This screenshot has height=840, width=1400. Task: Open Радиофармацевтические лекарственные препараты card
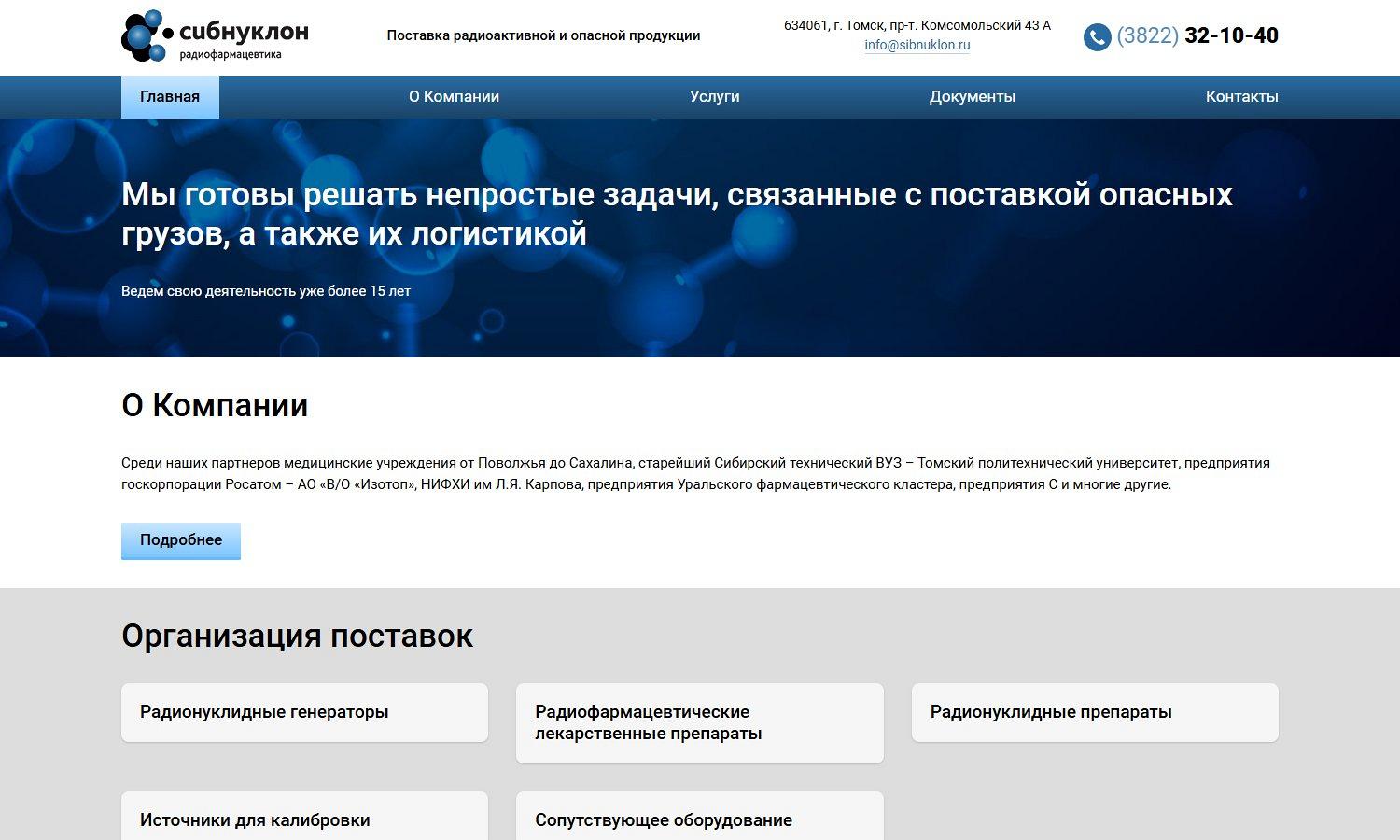[699, 722]
